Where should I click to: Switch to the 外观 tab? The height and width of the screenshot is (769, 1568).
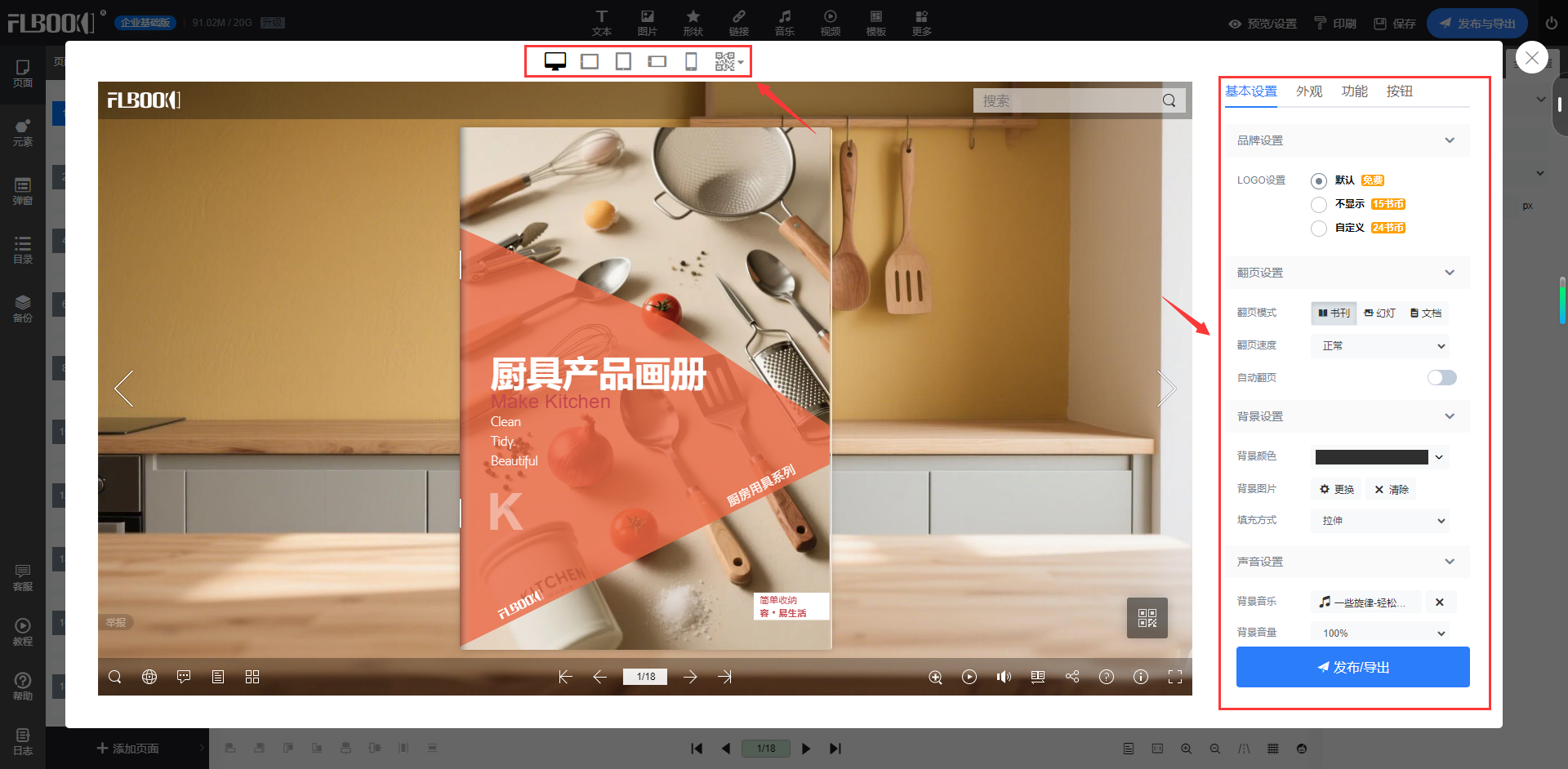(1308, 91)
